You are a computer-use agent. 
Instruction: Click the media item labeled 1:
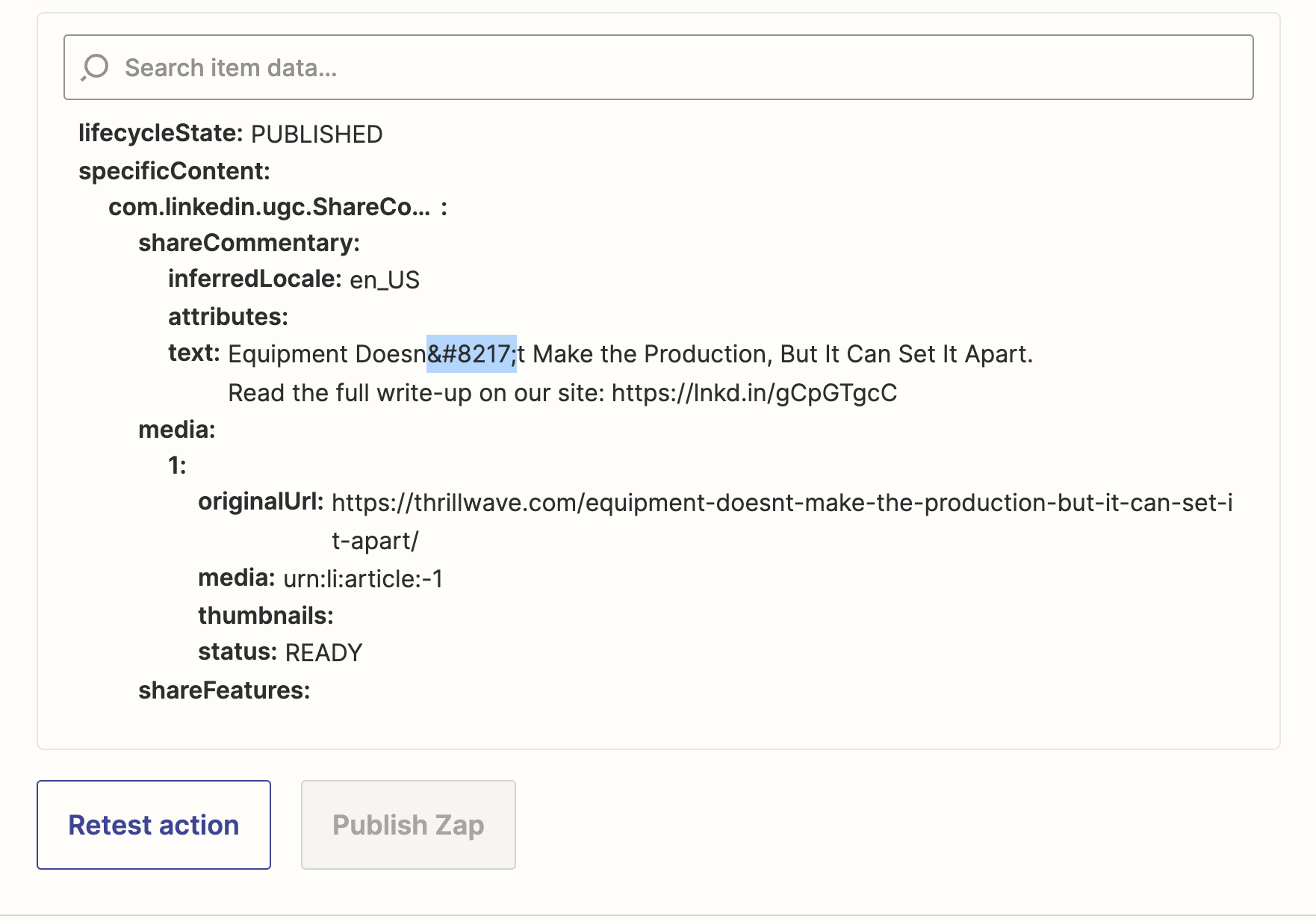pyautogui.click(x=177, y=465)
